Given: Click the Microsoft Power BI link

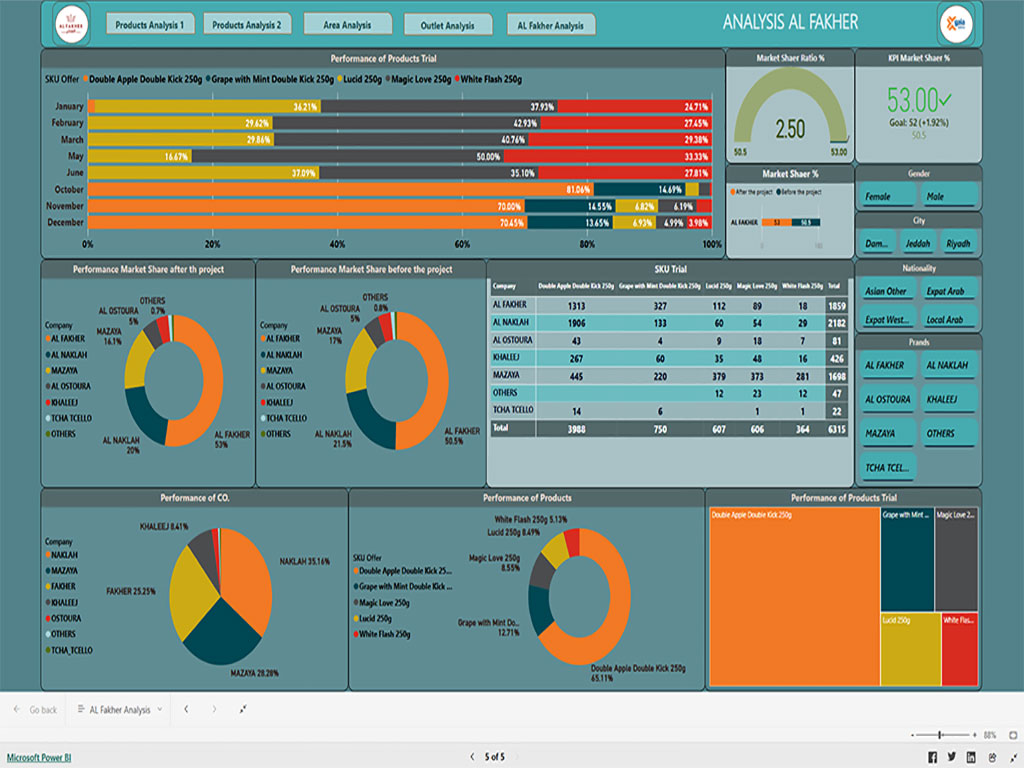Looking at the screenshot, I should click(x=39, y=758).
